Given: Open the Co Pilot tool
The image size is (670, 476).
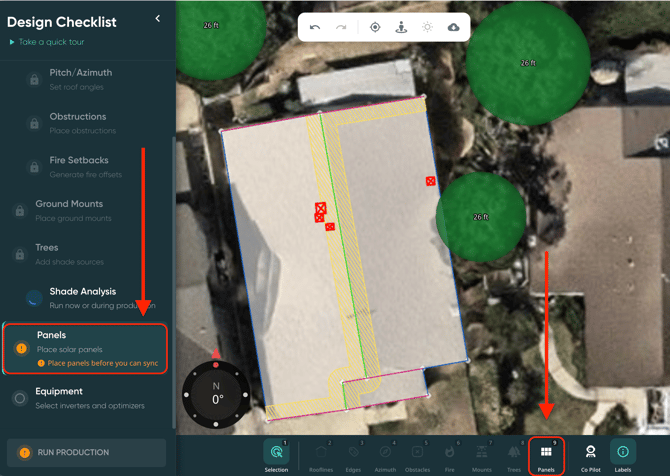Looking at the screenshot, I should pyautogui.click(x=590, y=454).
